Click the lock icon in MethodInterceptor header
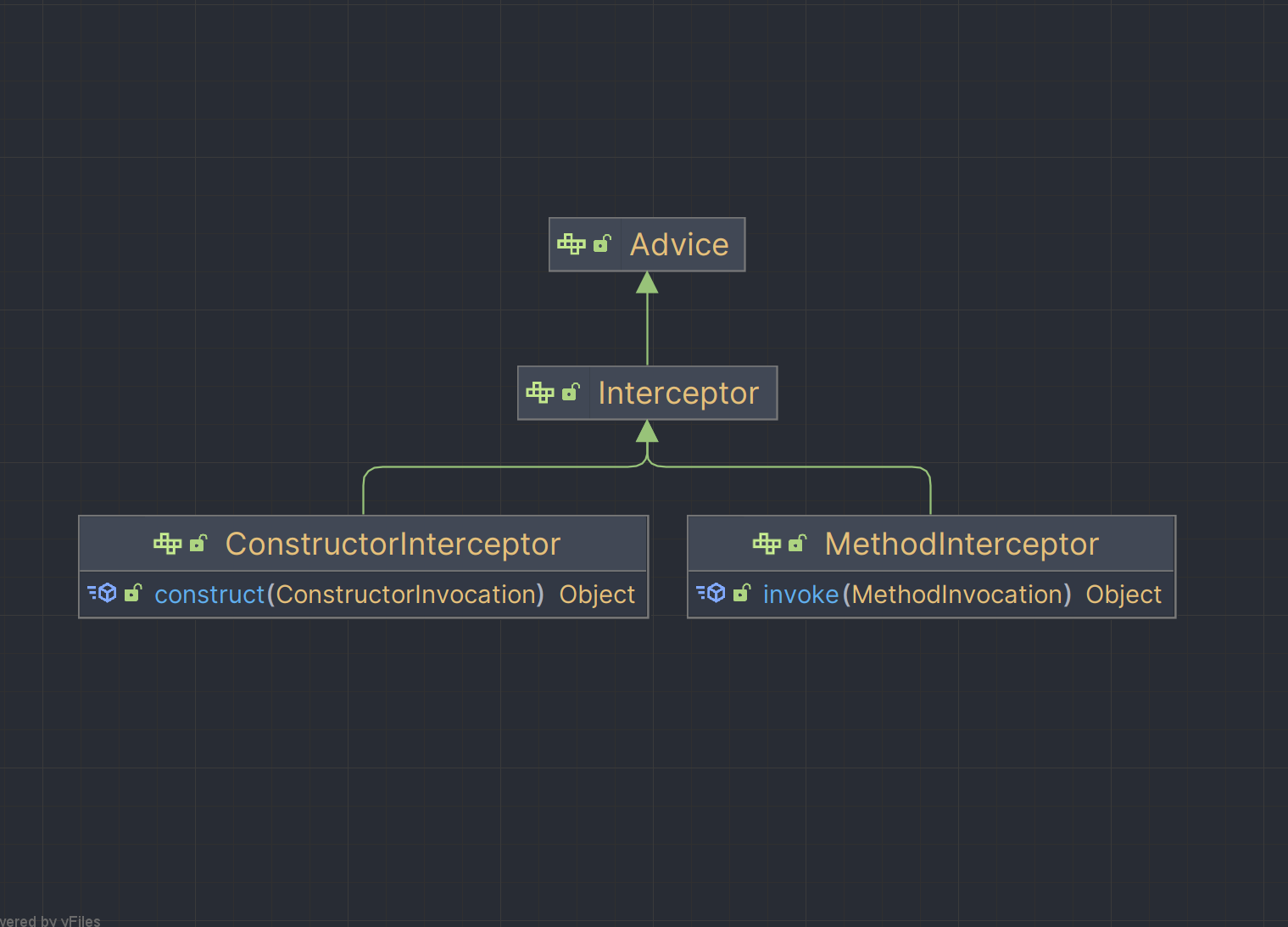The image size is (1288, 927). pyautogui.click(x=797, y=544)
